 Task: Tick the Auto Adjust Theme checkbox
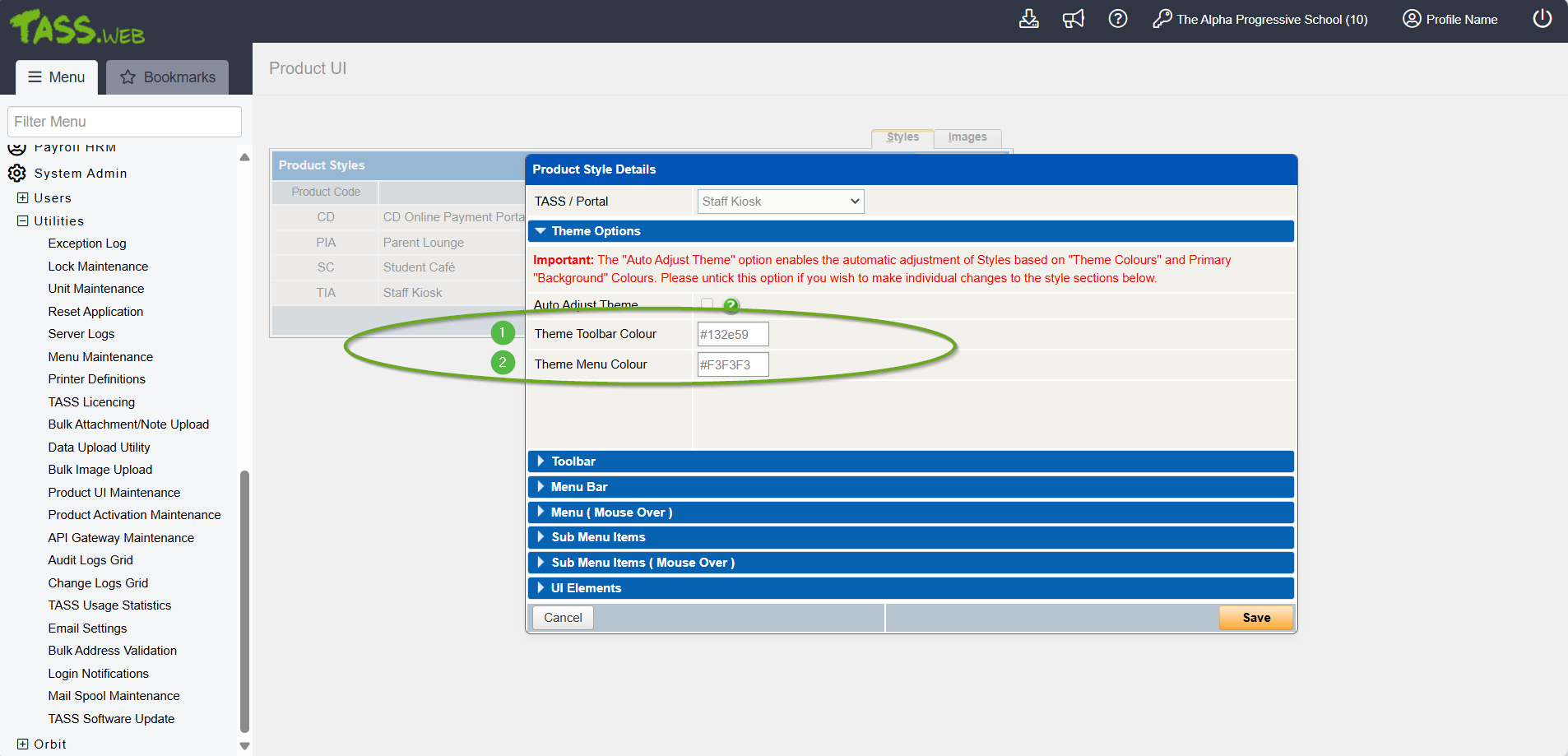[x=707, y=304]
